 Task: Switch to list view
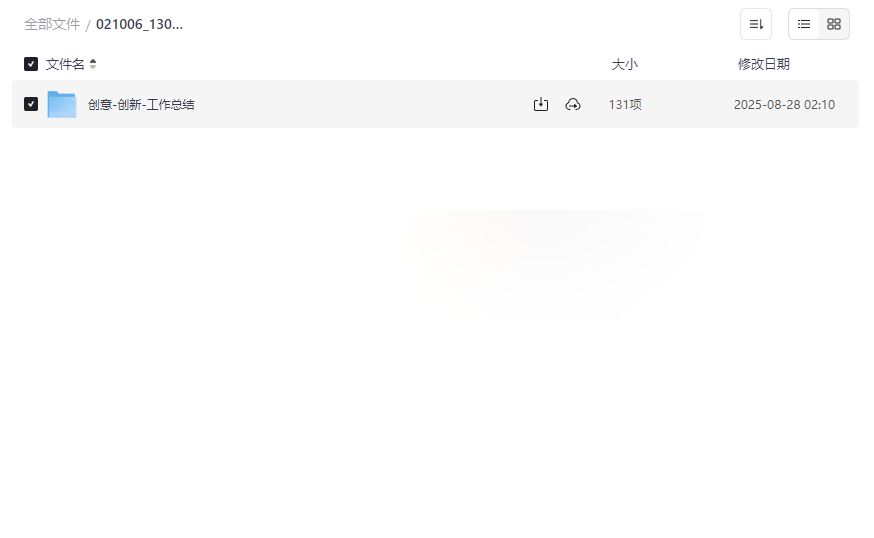point(804,24)
